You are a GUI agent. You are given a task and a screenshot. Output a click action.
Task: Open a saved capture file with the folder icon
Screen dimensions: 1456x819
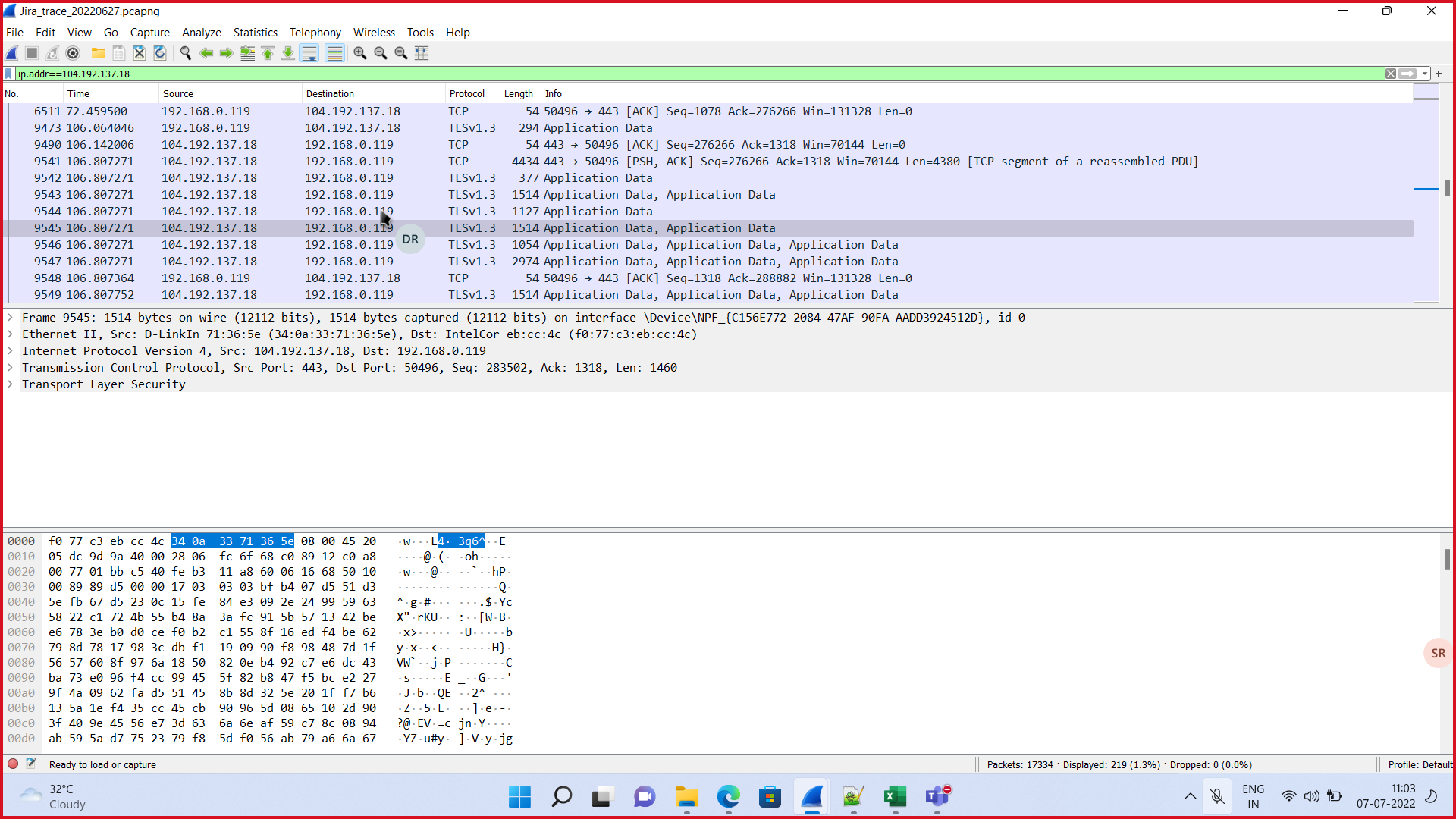point(99,53)
